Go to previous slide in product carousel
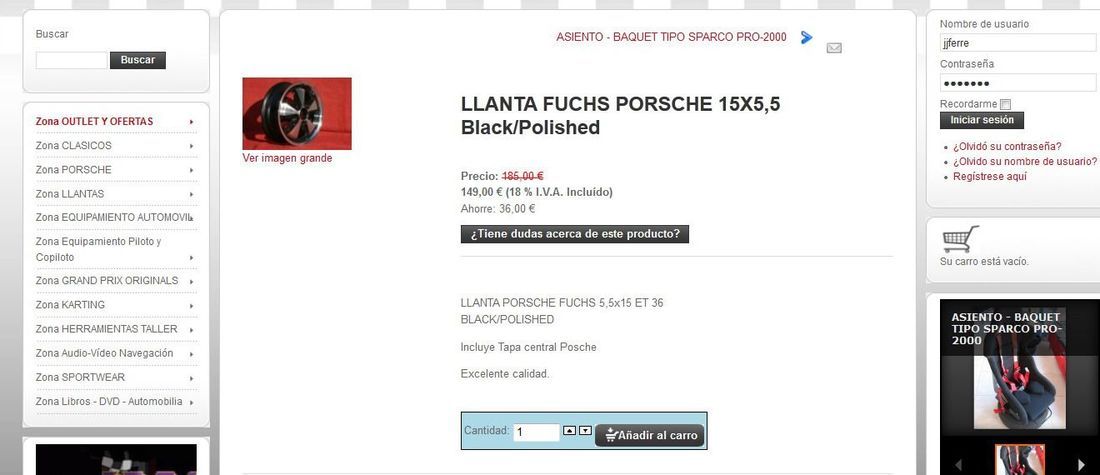1100x475 pixels. (957, 464)
